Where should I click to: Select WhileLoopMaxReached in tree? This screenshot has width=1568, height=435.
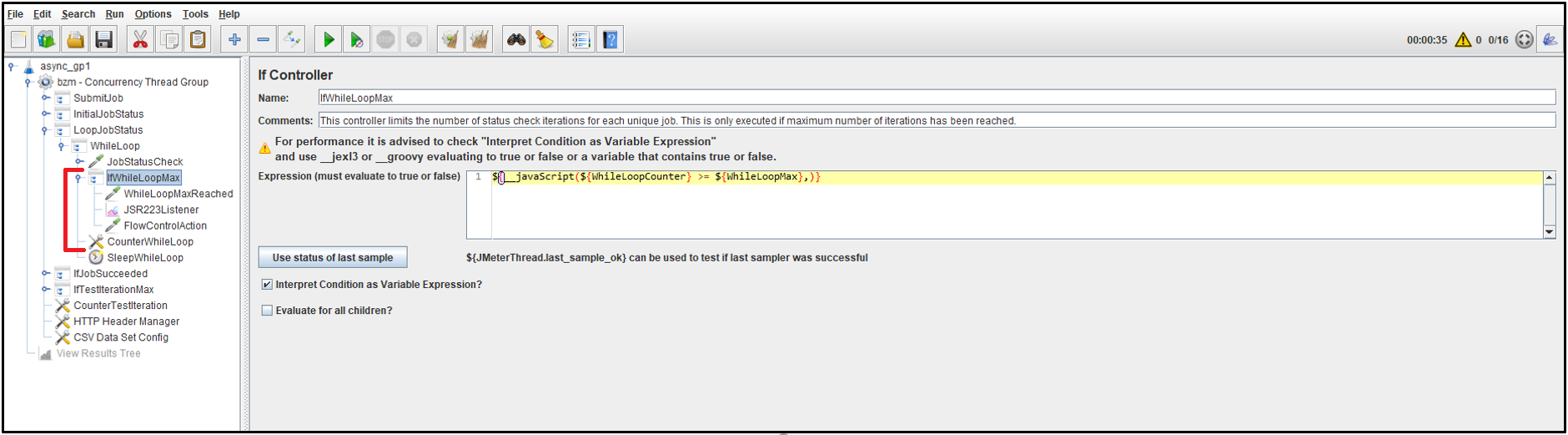(x=178, y=194)
